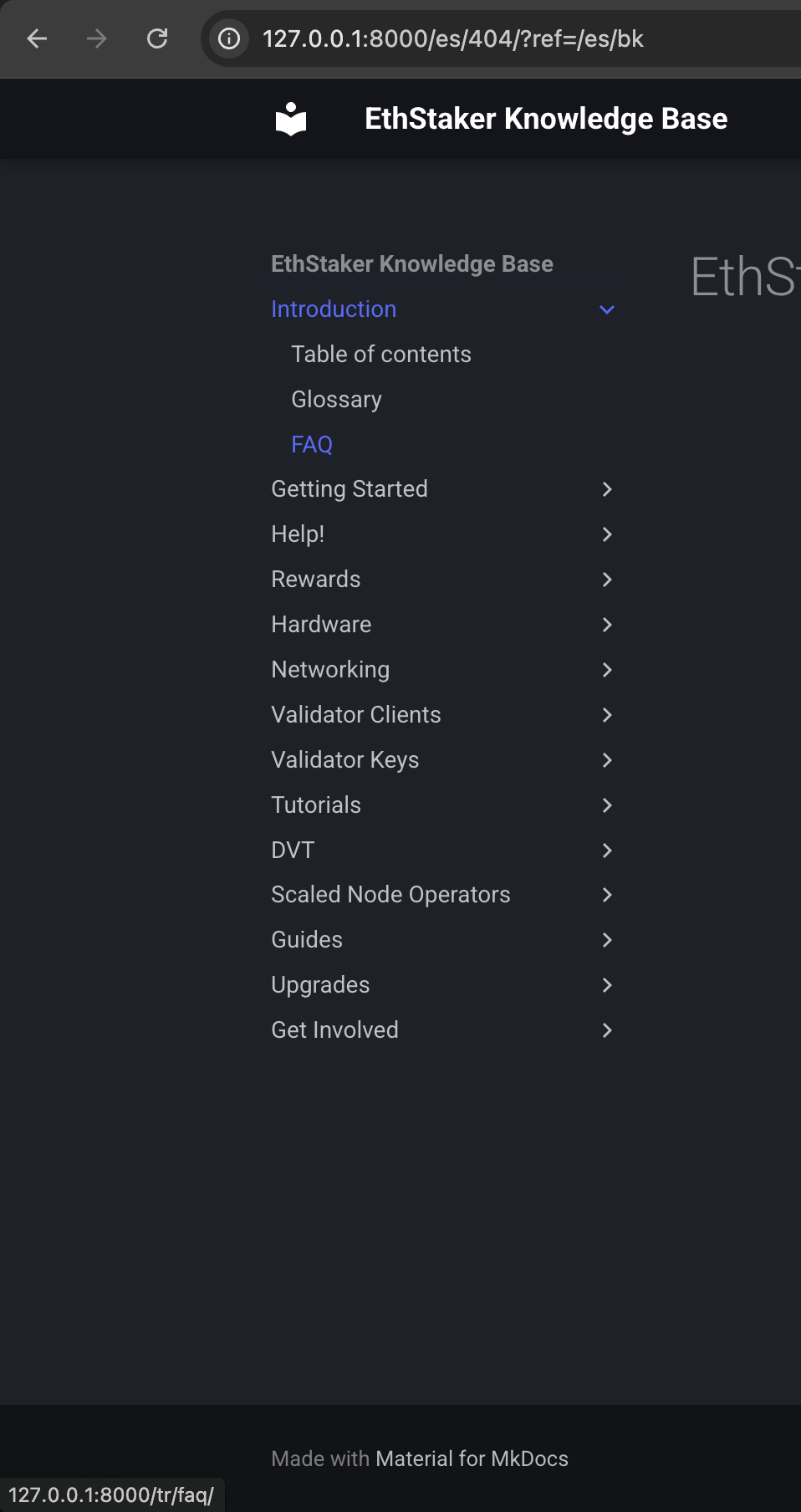Open the FAQ link in the sidebar

click(312, 445)
